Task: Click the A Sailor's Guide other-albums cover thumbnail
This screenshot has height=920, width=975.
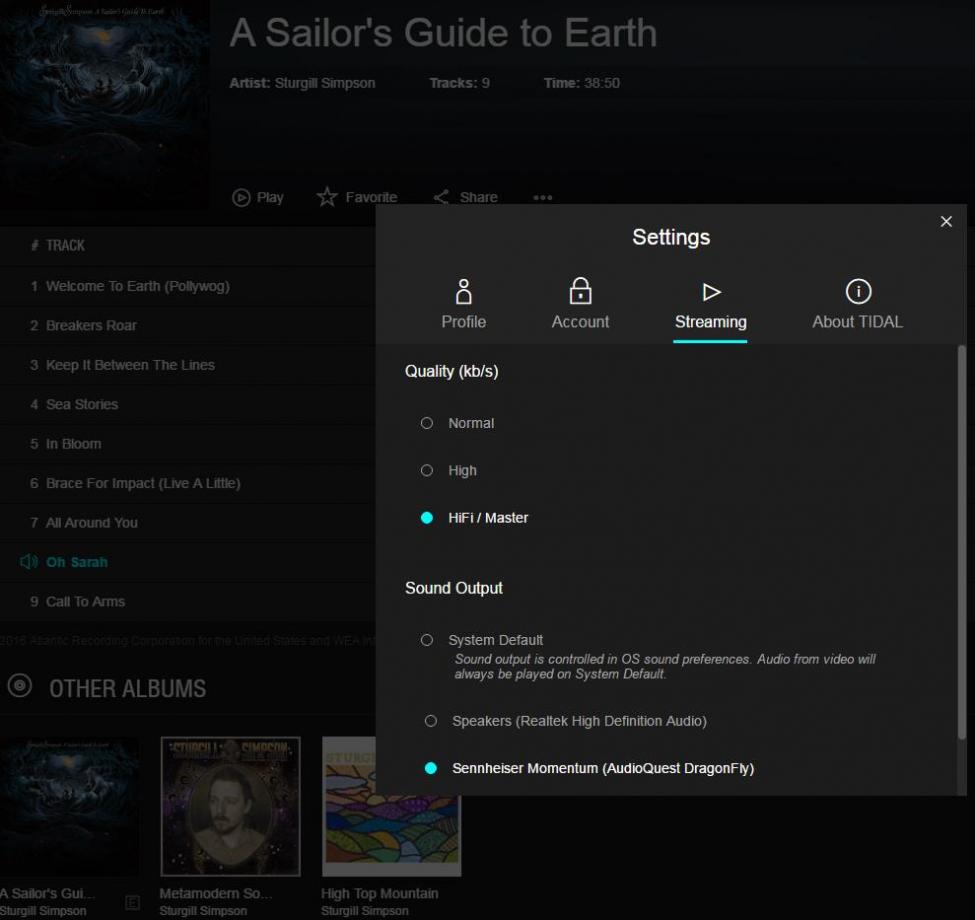Action: coord(69,806)
